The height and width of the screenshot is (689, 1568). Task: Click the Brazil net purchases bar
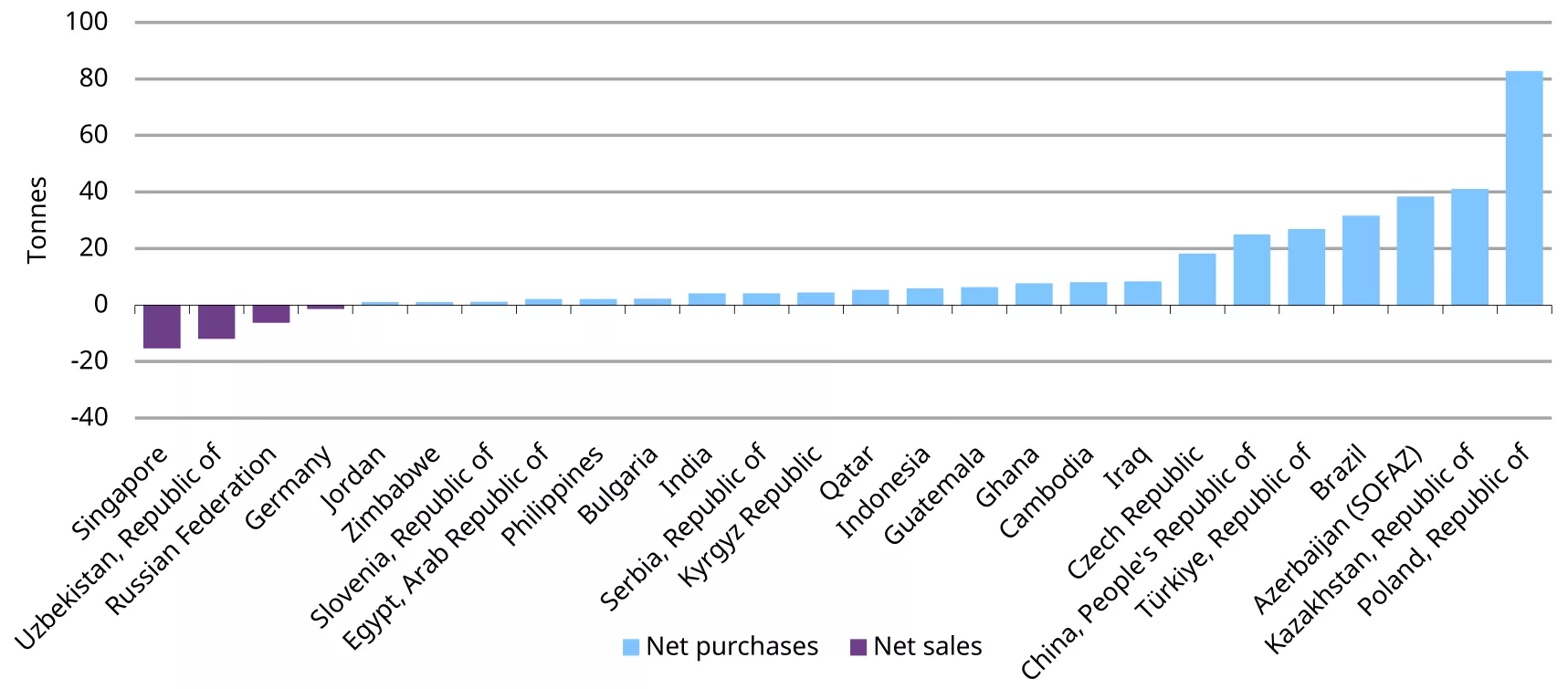point(1361,260)
